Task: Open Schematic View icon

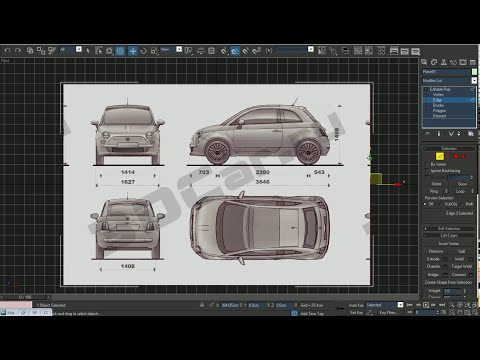Action: pyautogui.click(x=369, y=51)
